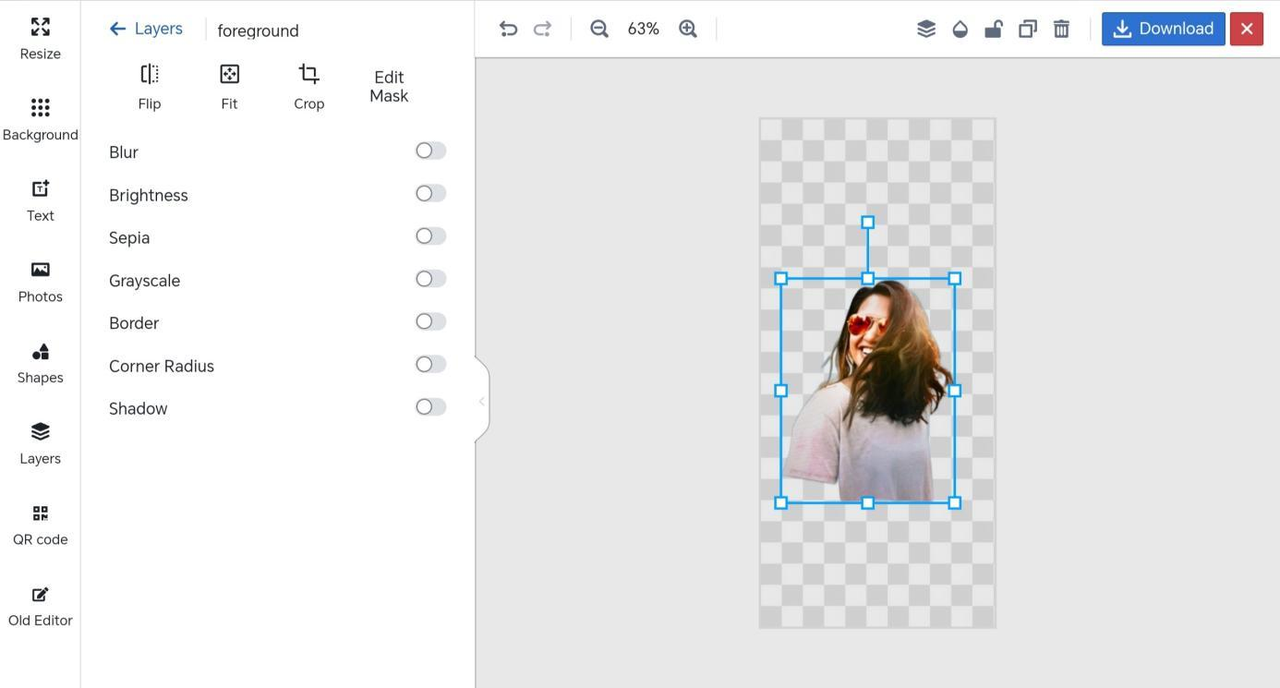This screenshot has width=1280, height=688.
Task: Collapse the side panel with arrow handle
Action: [x=482, y=401]
